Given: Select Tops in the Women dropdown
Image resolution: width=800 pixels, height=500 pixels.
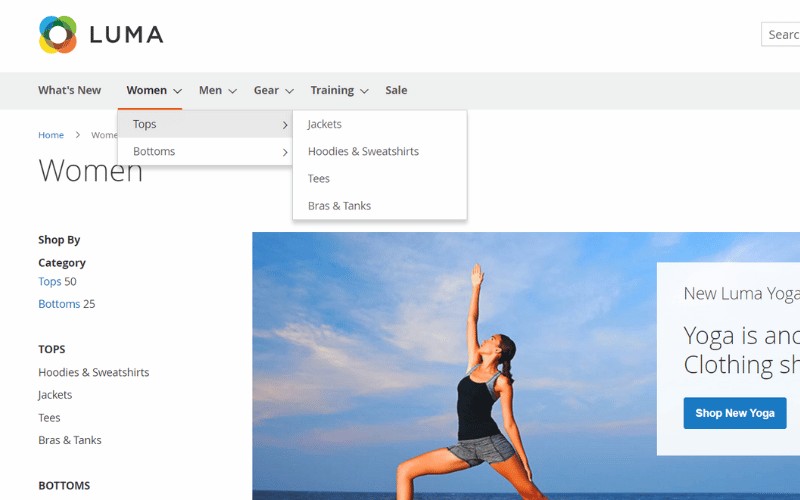Looking at the screenshot, I should 205,124.
